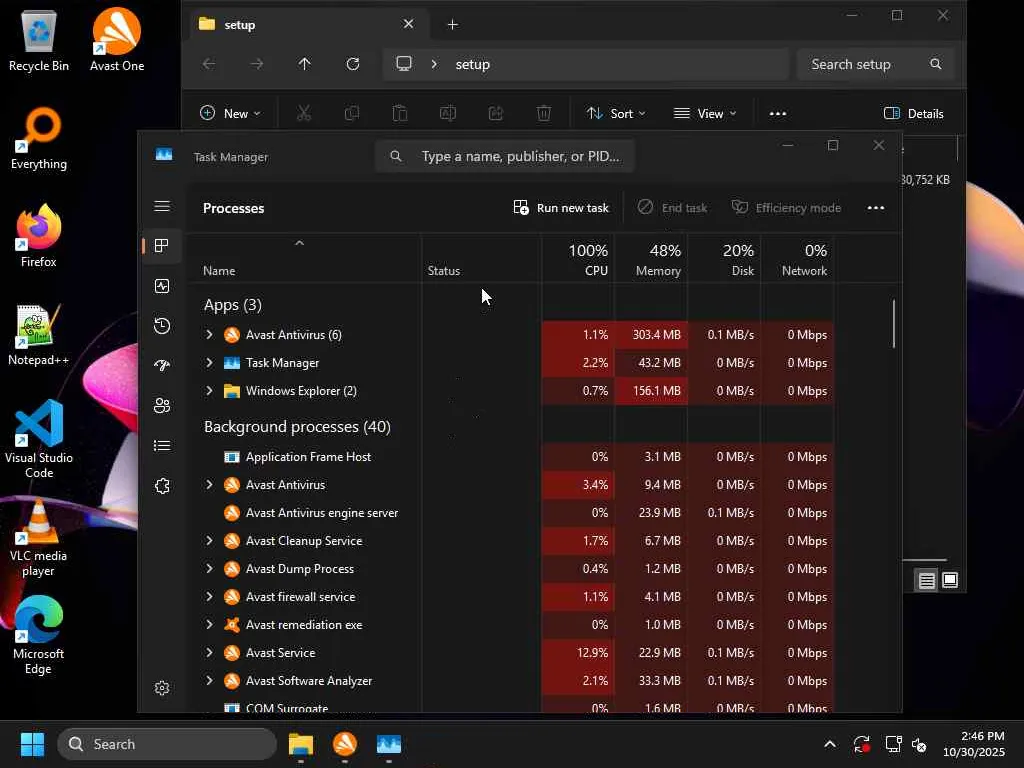Select the Processes page icon in sidebar
This screenshot has width=1024, height=768.
pyautogui.click(x=162, y=246)
